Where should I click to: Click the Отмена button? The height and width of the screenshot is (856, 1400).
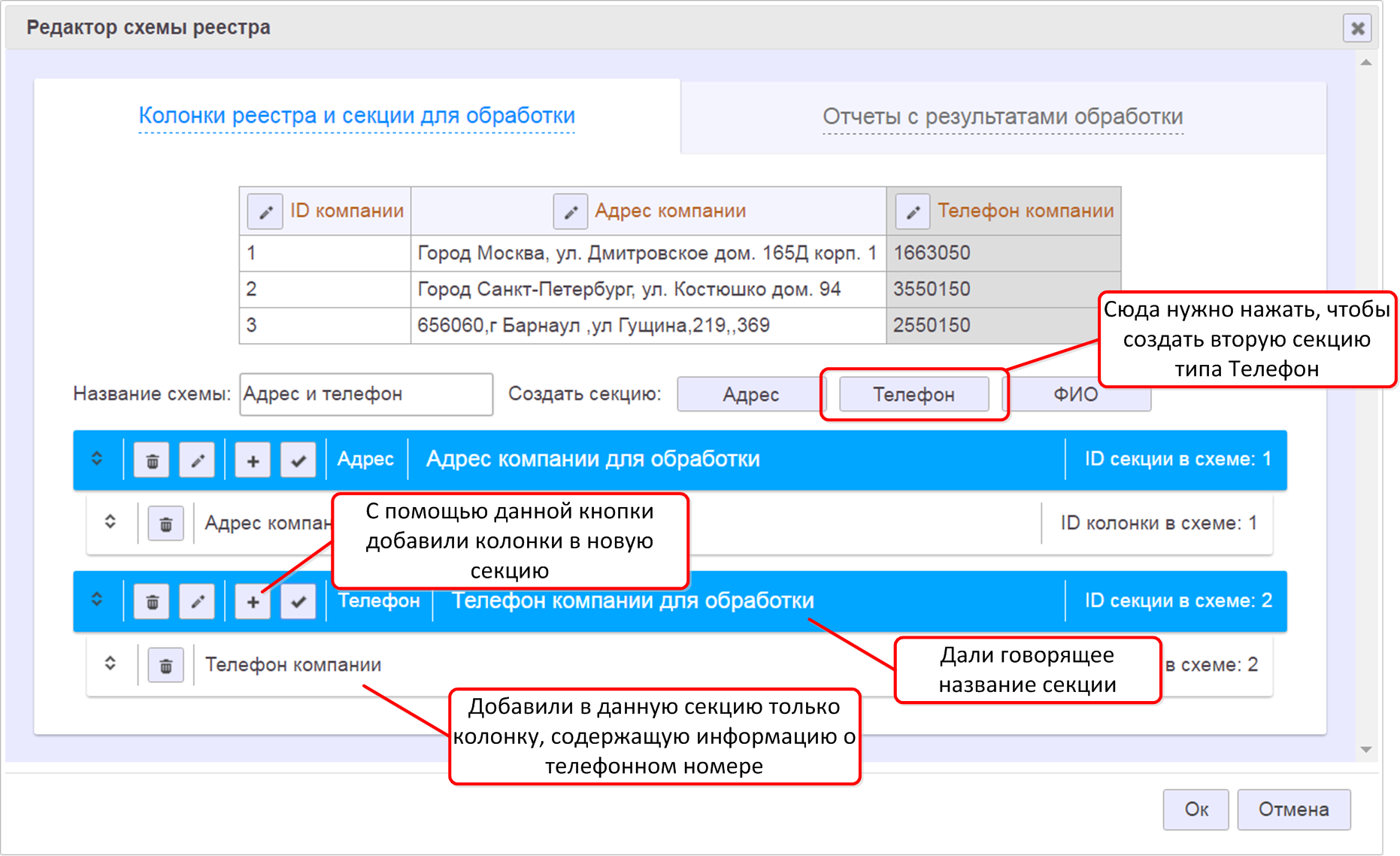(x=1294, y=809)
